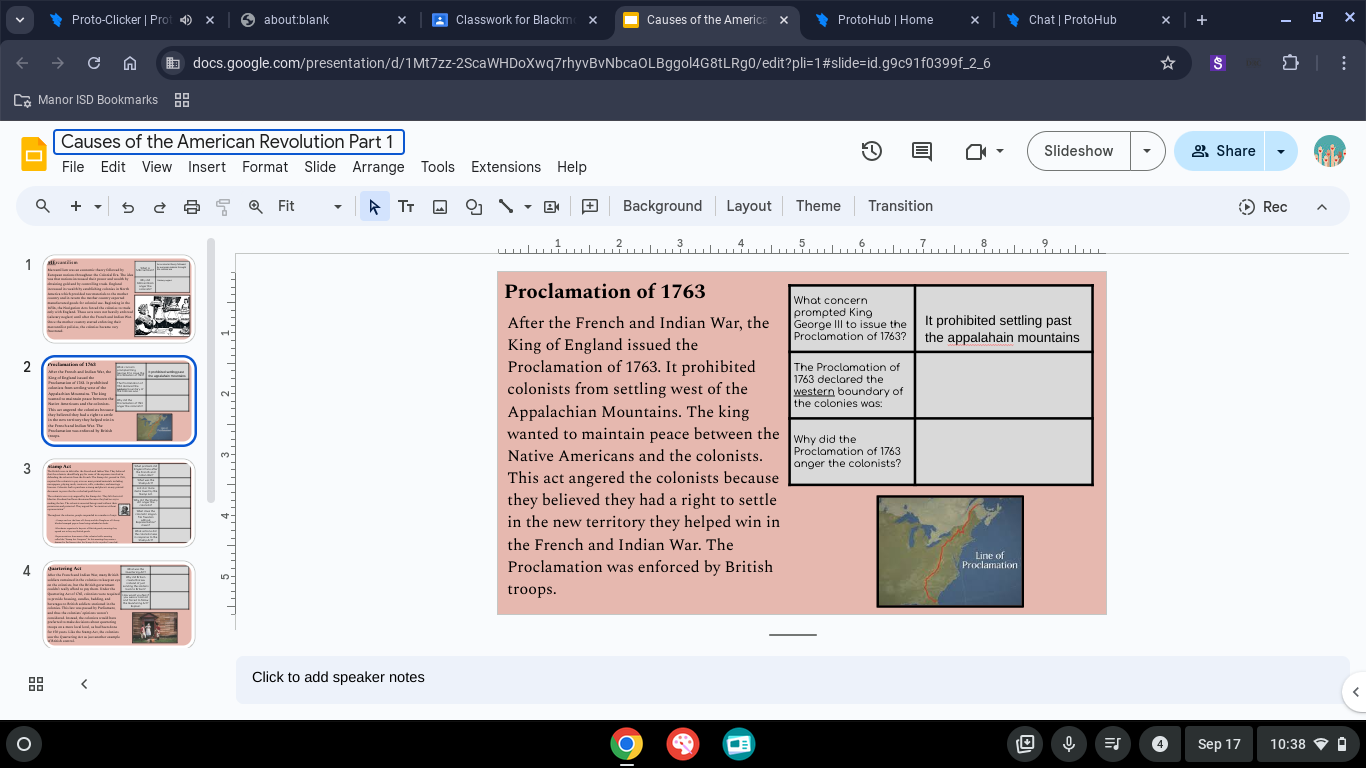
Task: Open the Insert menu
Action: [x=207, y=167]
